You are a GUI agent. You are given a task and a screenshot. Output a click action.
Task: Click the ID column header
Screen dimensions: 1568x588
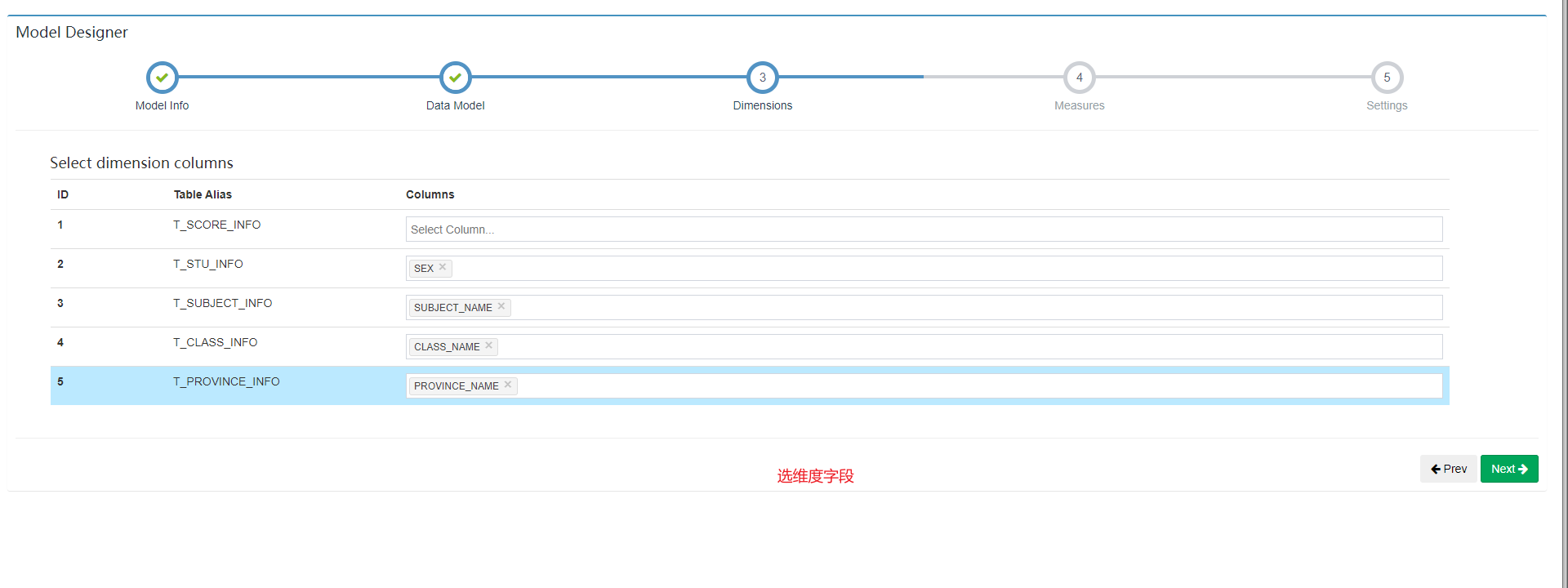(x=63, y=194)
